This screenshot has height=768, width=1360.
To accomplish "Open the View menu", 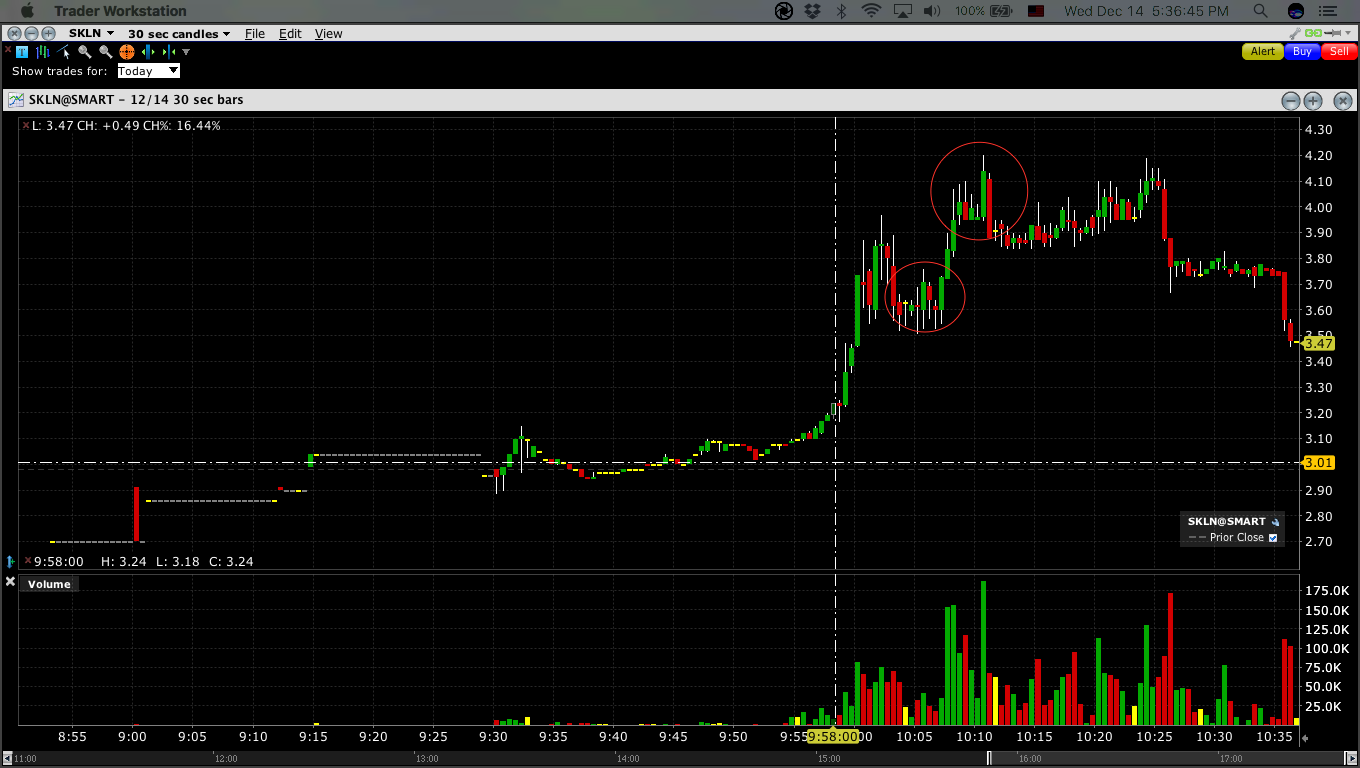I will (328, 33).
